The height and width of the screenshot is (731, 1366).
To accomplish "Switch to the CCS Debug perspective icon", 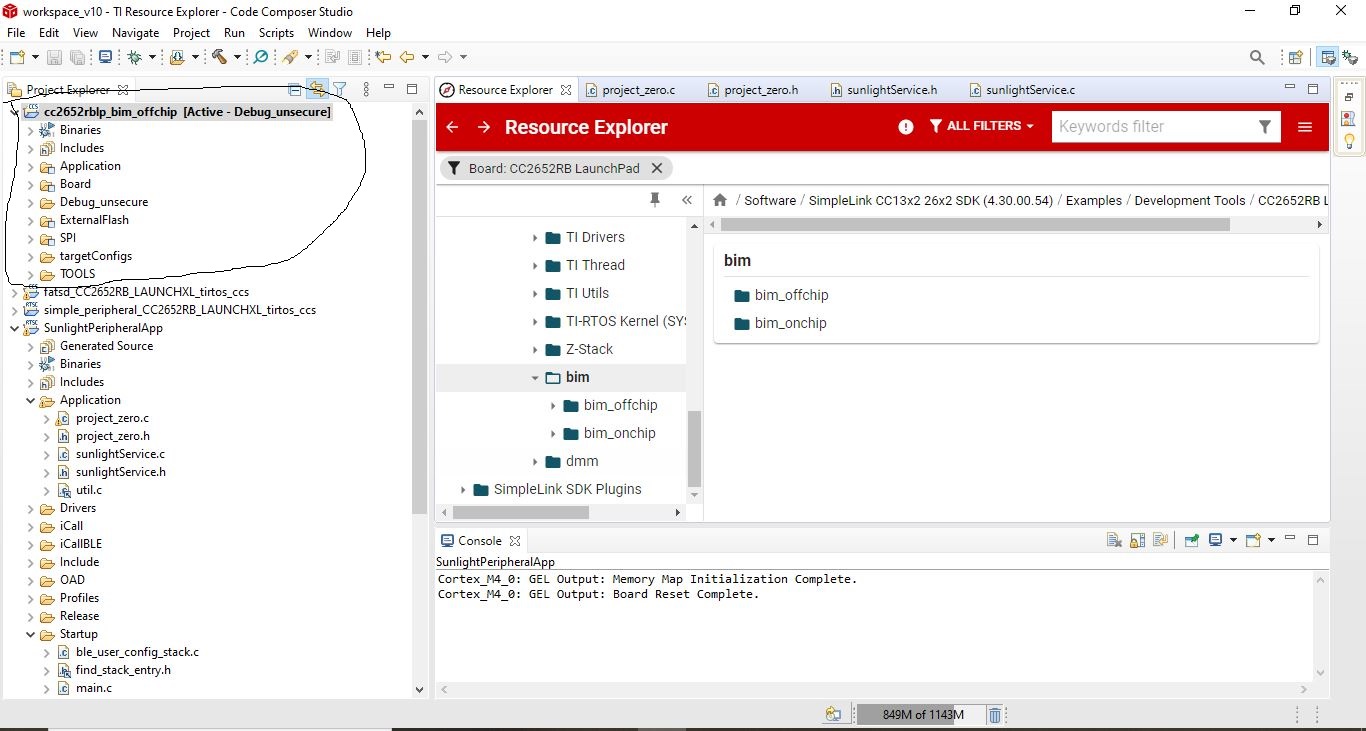I will (1350, 57).
